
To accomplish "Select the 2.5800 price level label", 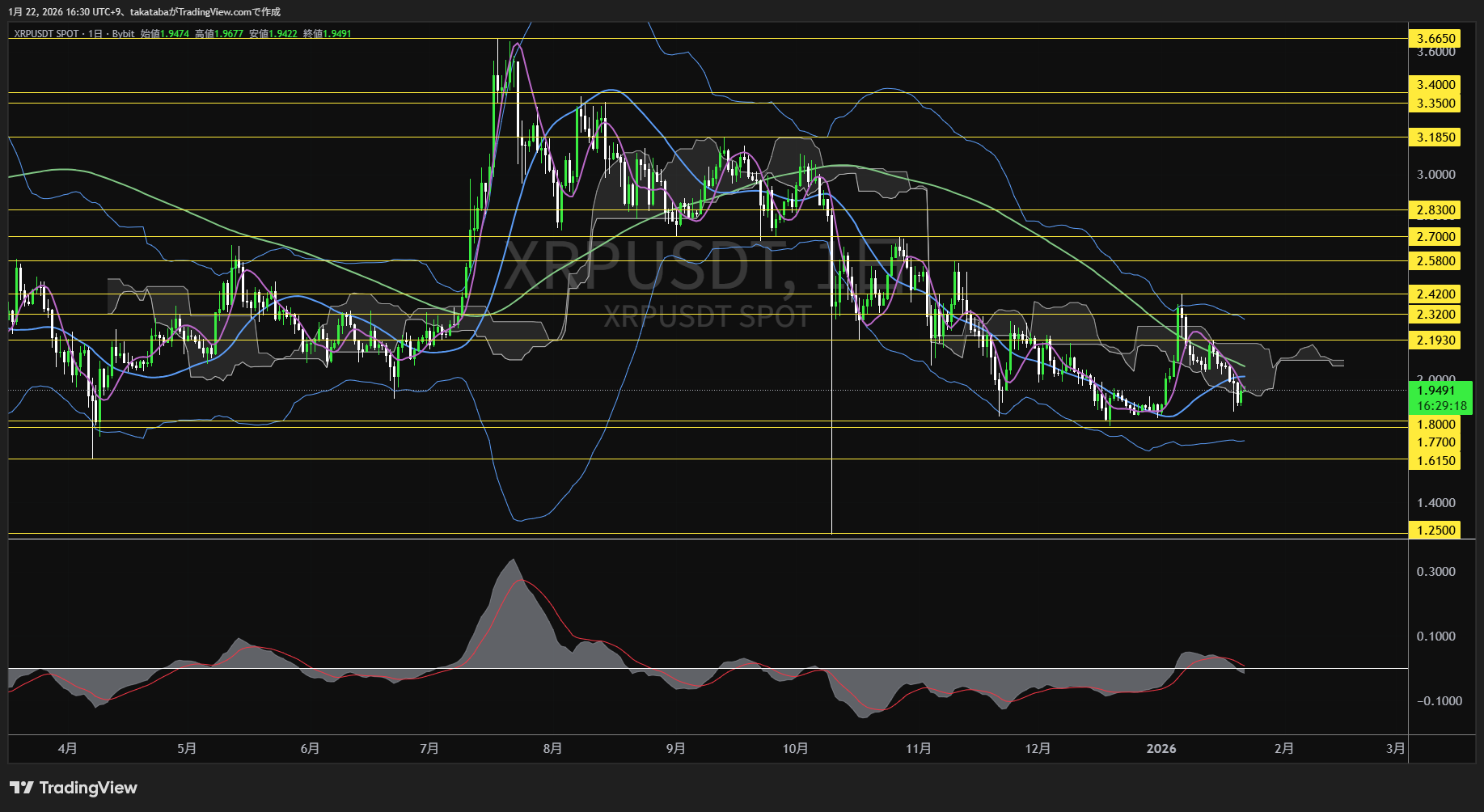I will 1436,260.
